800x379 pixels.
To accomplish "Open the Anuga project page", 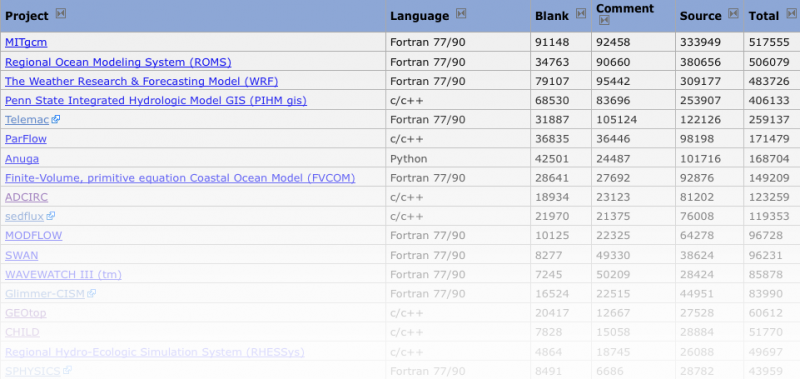I will click(x=22, y=159).
